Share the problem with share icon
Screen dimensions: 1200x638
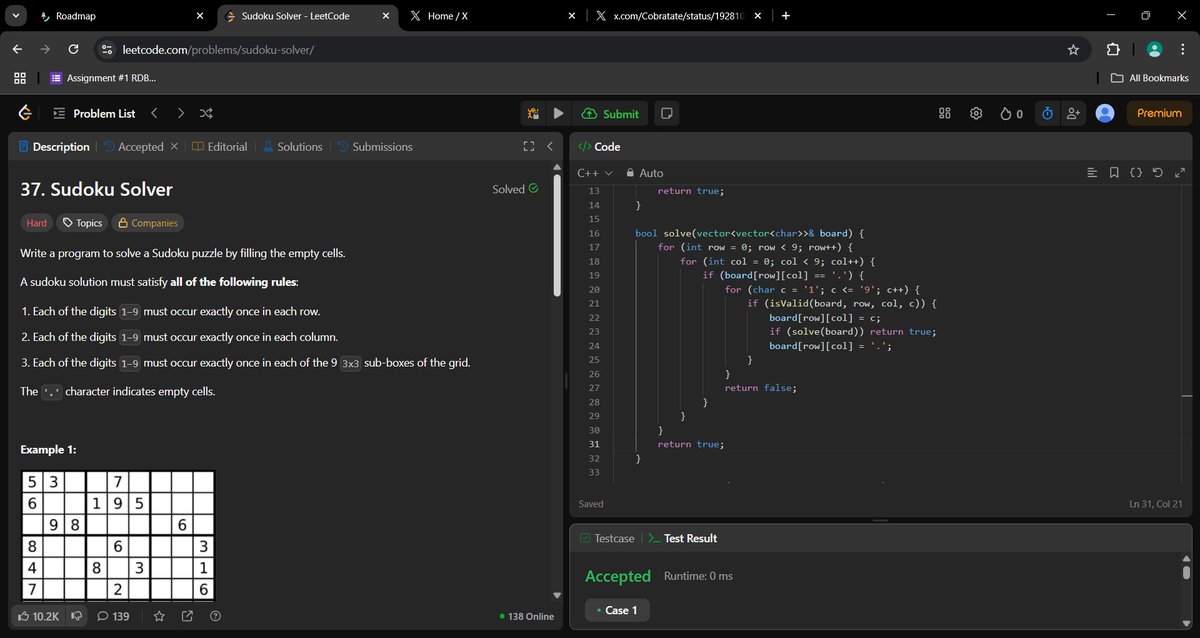(187, 616)
